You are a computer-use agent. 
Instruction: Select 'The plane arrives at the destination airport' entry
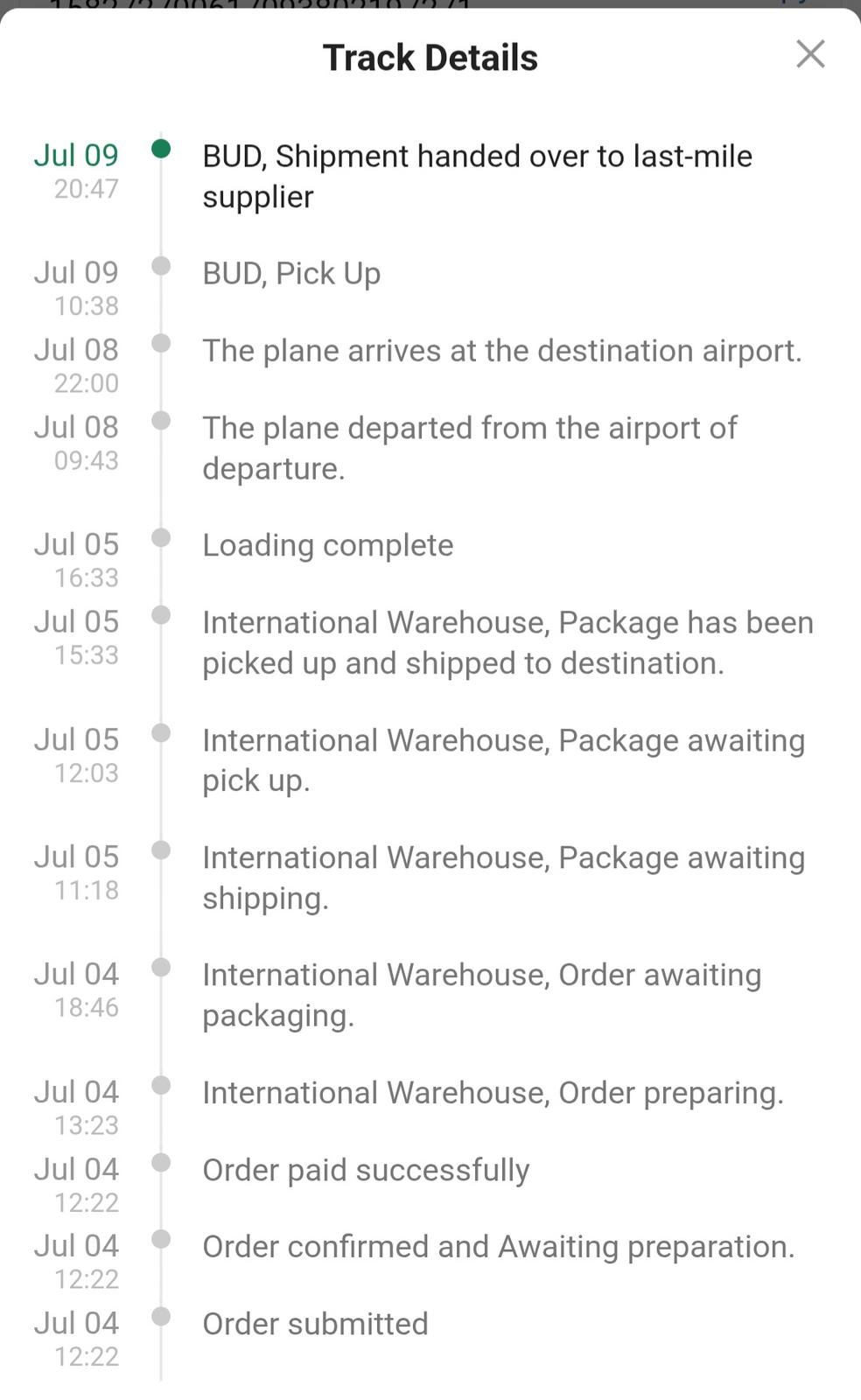[501, 351]
